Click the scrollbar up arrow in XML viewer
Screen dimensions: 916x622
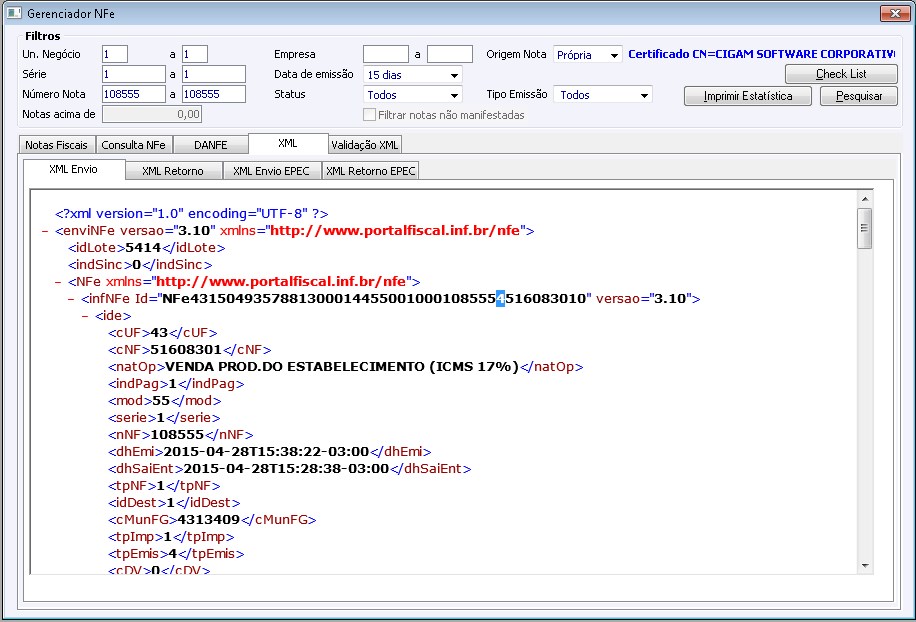click(x=865, y=199)
